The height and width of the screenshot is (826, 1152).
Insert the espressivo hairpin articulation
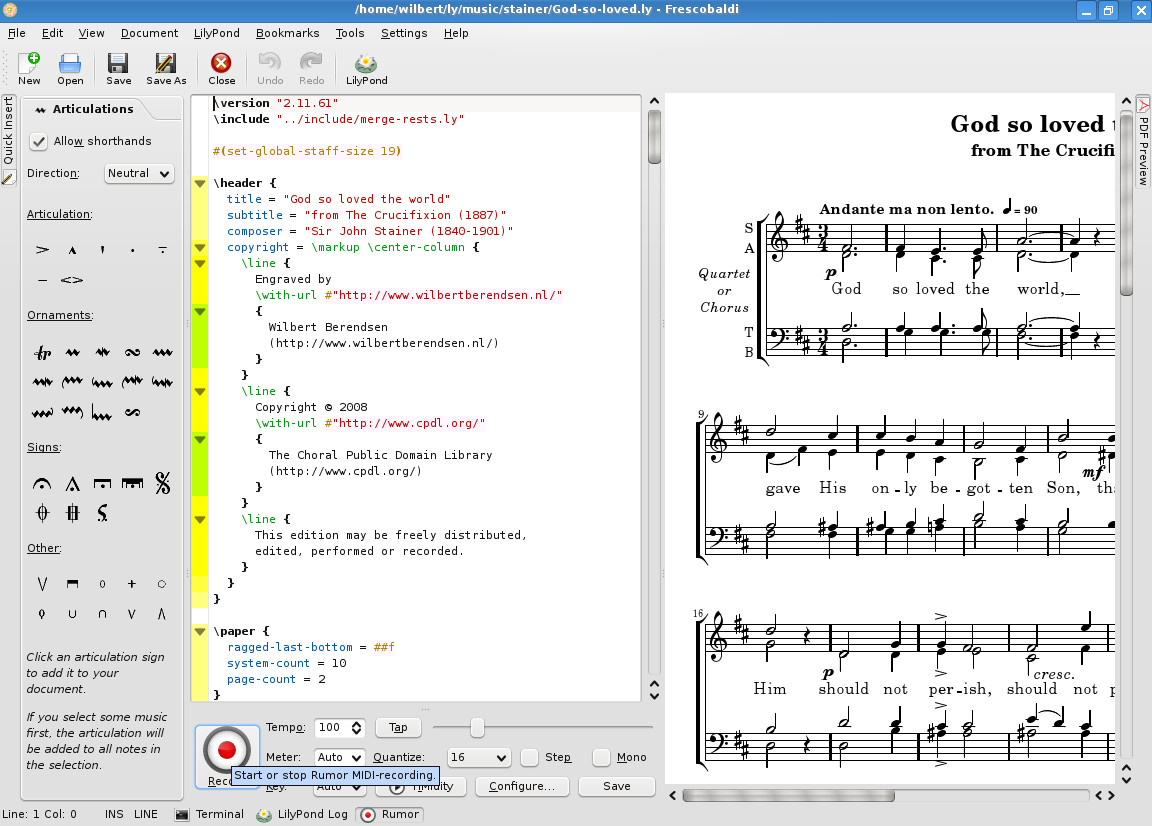[x=72, y=280]
